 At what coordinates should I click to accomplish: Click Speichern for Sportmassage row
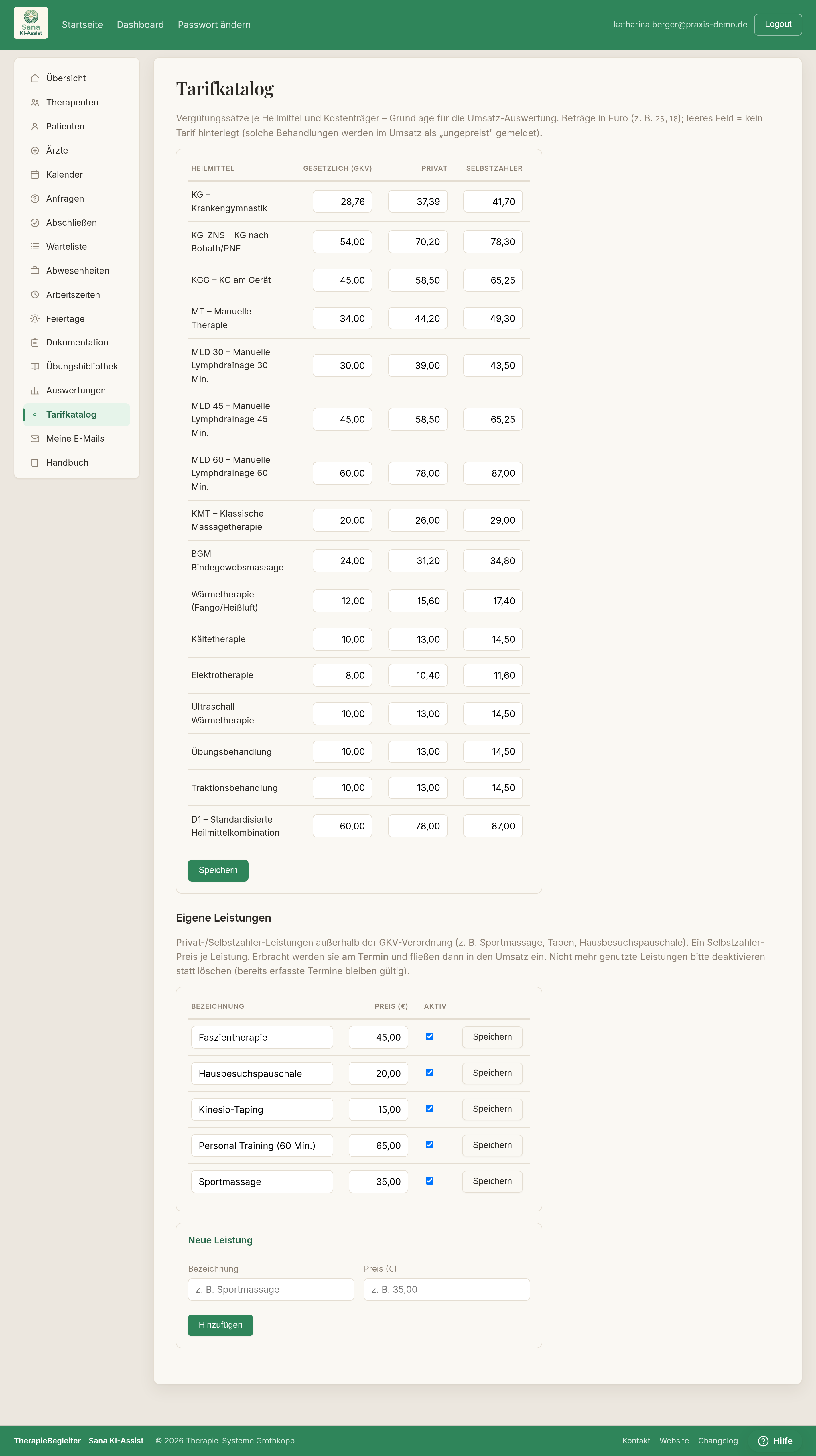[x=492, y=1181]
